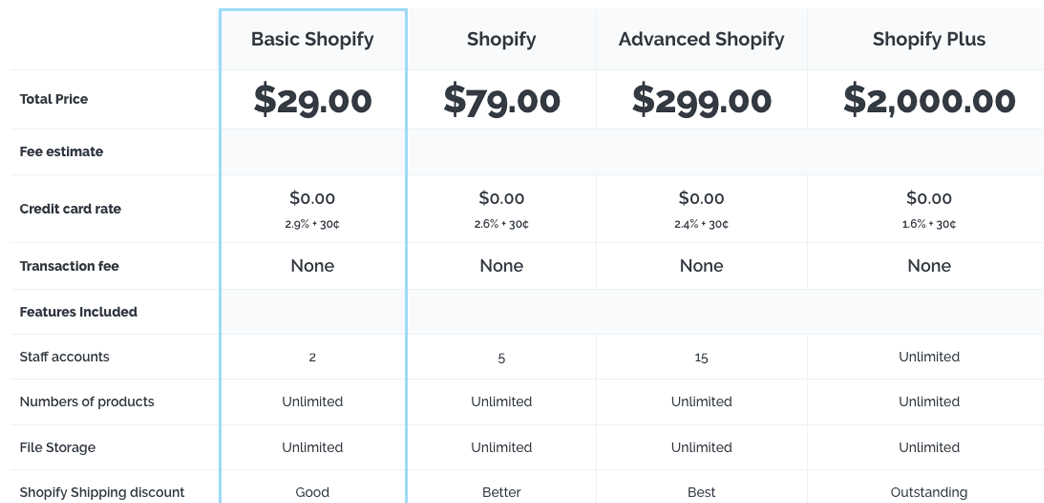Click the $29.00 total price
Image resolution: width=1044 pixels, height=503 pixels.
click(312, 100)
